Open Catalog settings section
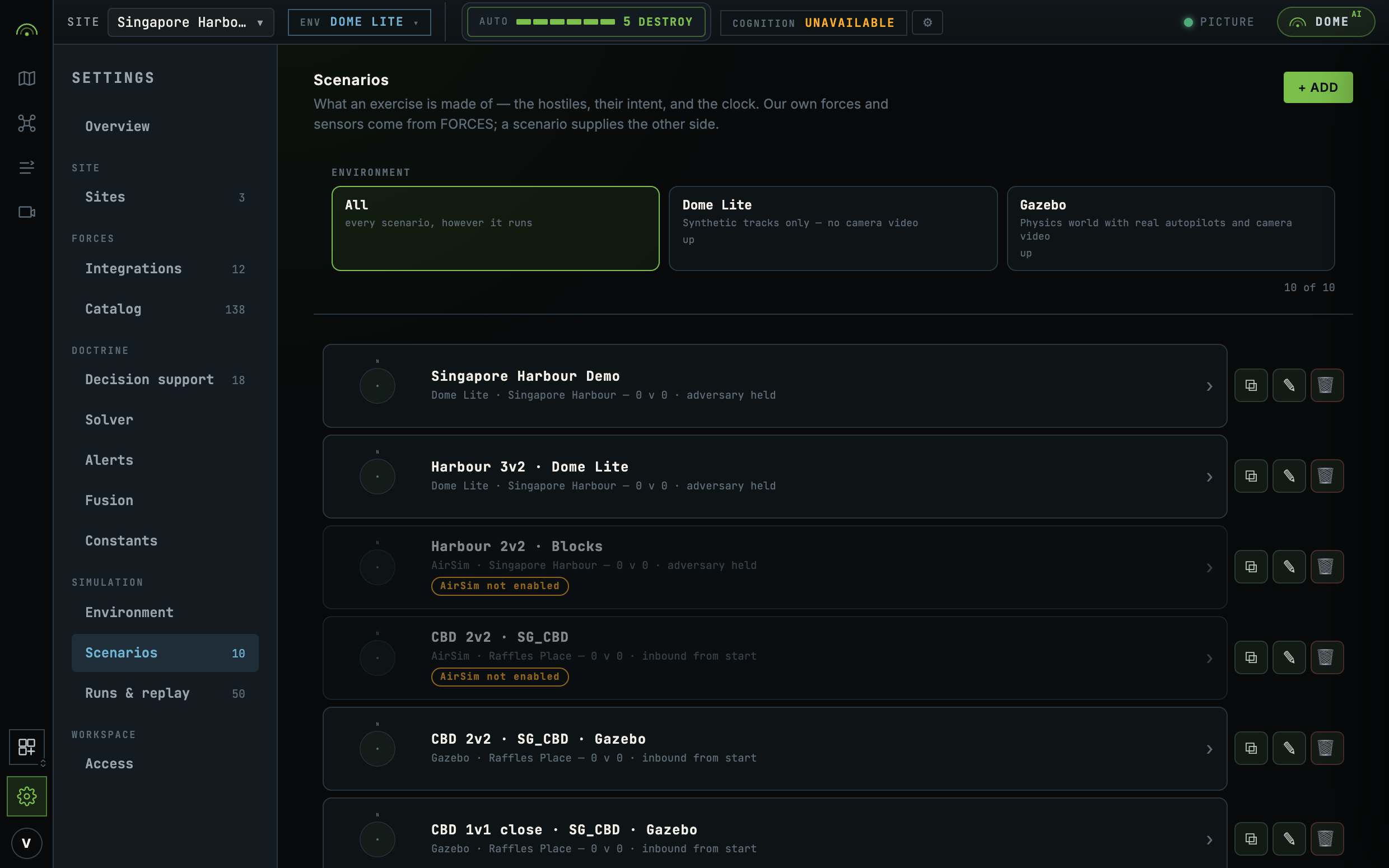The width and height of the screenshot is (1389, 868). (165, 309)
